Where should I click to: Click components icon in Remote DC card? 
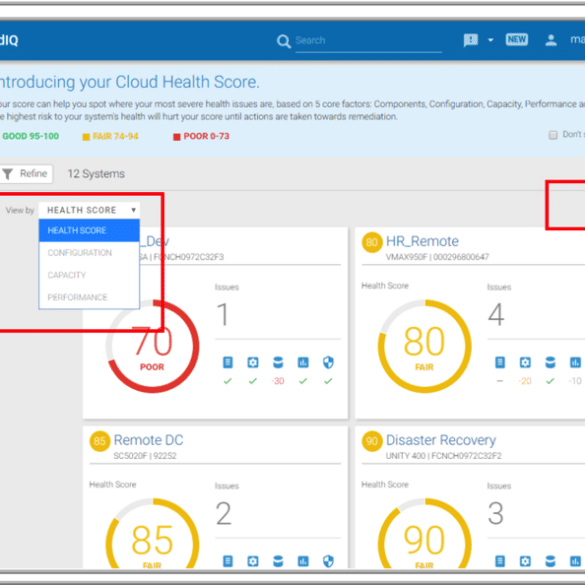pyautogui.click(x=228, y=561)
